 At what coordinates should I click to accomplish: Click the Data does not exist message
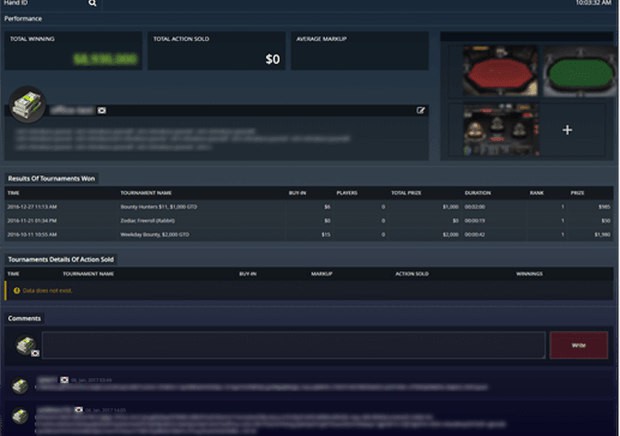(47, 291)
